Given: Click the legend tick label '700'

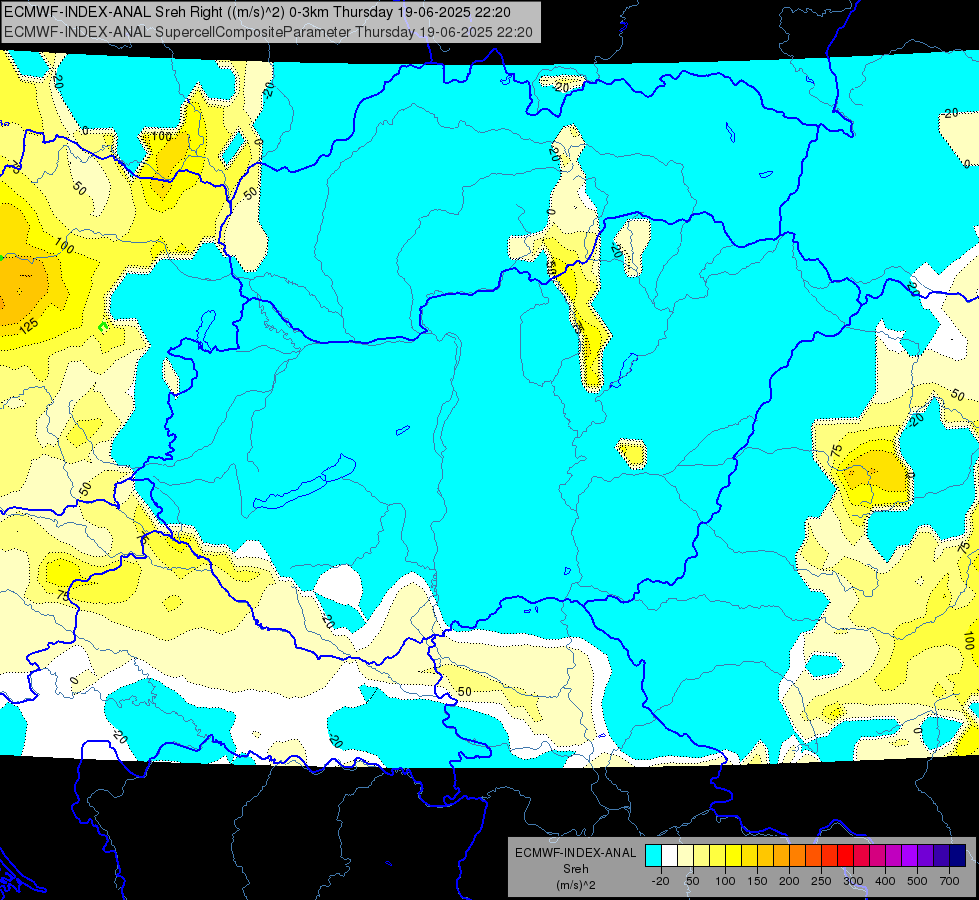Looking at the screenshot, I should click(x=949, y=881).
